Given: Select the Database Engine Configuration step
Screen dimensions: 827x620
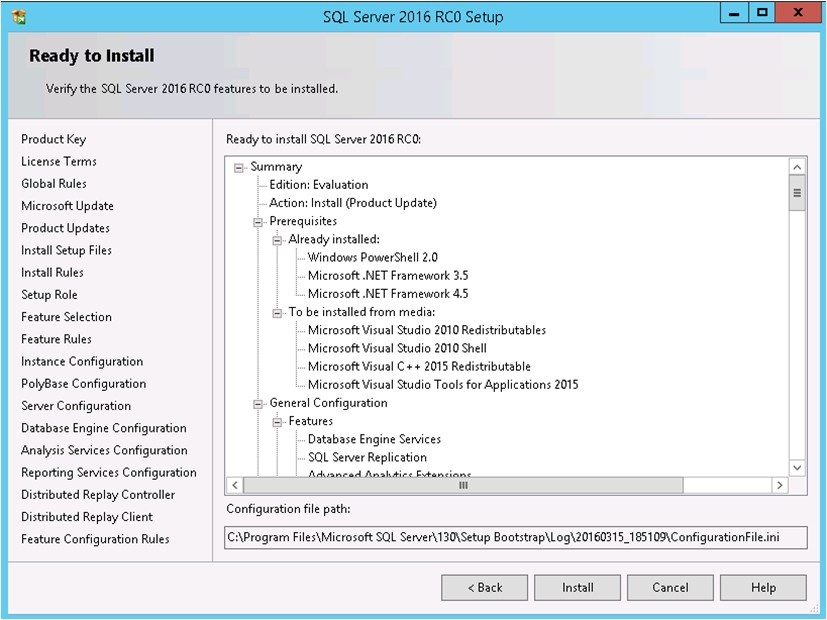Looking at the screenshot, I should pos(104,428).
